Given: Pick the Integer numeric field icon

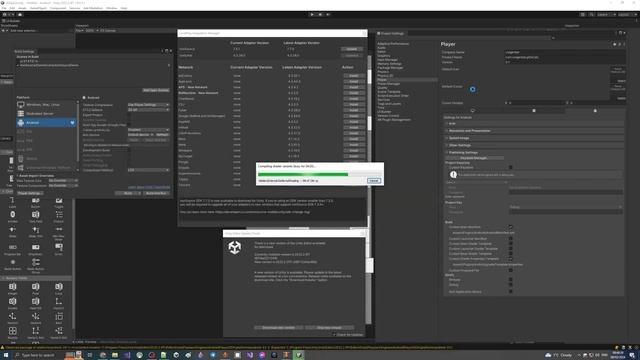Looking at the screenshot, I should tap(13, 287).
